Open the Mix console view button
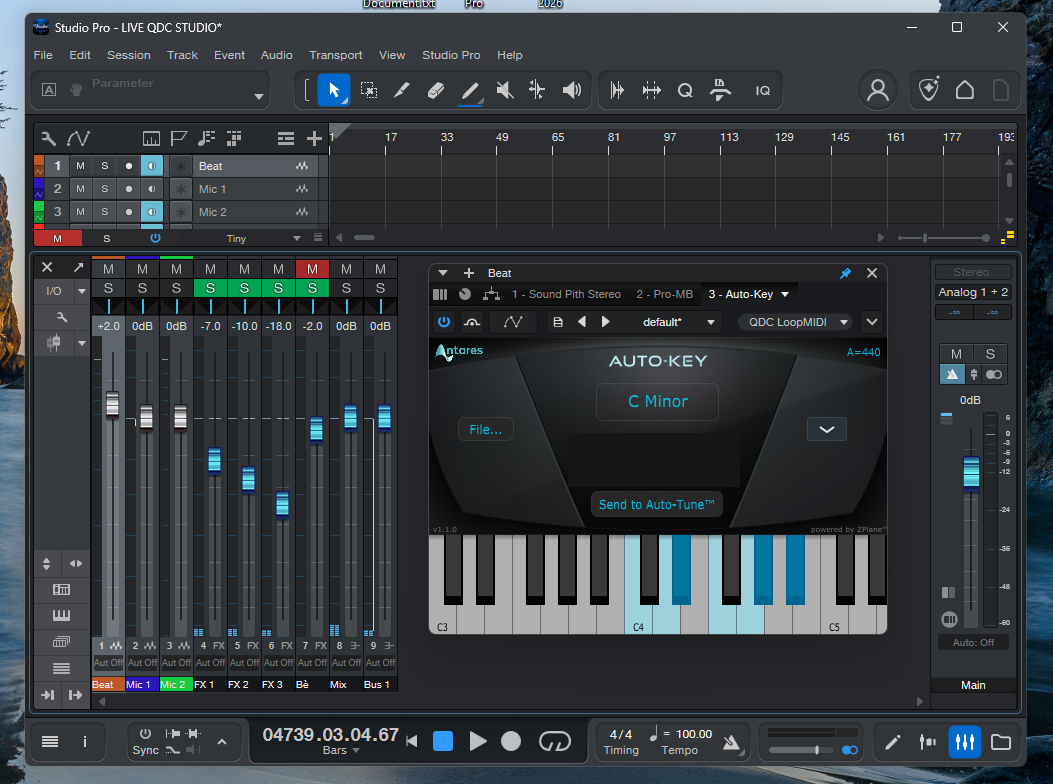The width and height of the screenshot is (1053, 784). pos(964,742)
